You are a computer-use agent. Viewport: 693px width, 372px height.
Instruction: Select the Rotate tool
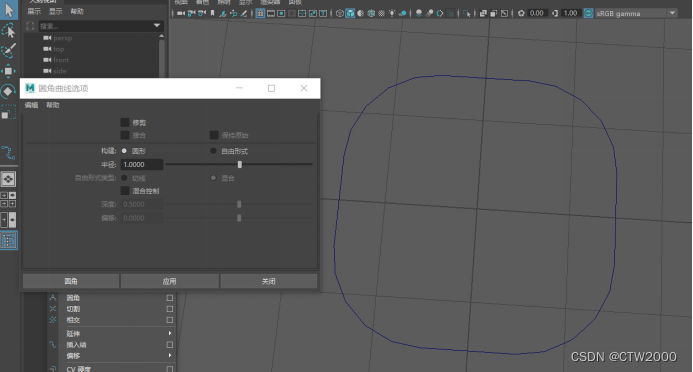[9, 91]
